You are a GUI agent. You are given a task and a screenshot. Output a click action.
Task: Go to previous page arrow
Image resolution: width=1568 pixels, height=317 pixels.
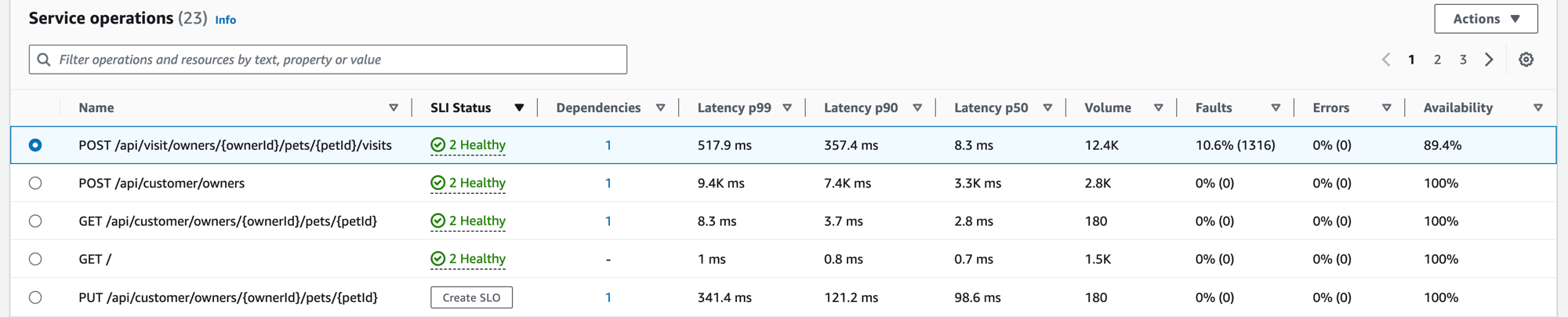point(1386,60)
